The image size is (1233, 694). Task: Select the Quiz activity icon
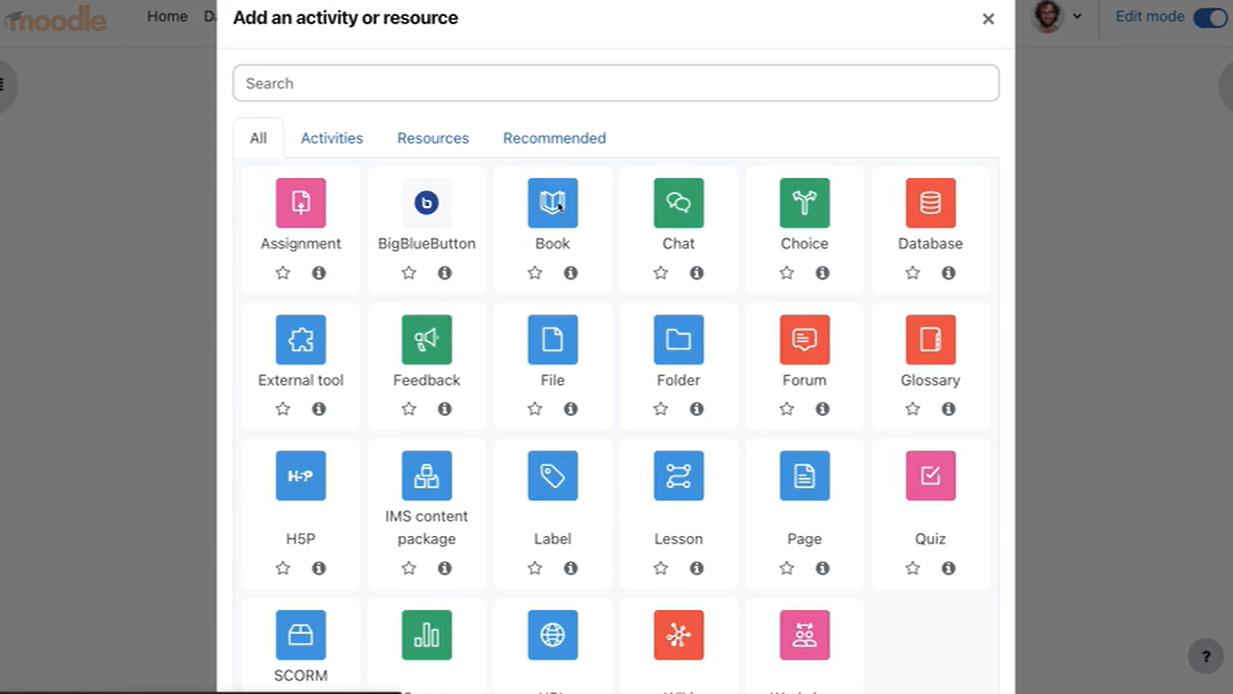point(930,476)
